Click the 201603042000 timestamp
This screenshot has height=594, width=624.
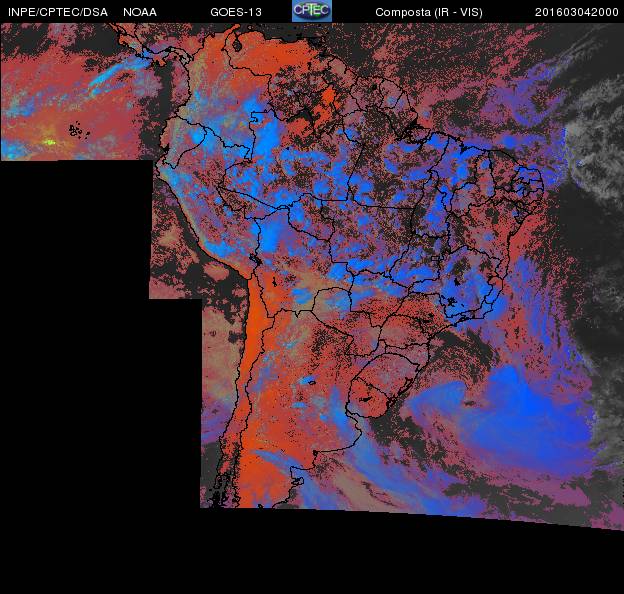[x=576, y=12]
